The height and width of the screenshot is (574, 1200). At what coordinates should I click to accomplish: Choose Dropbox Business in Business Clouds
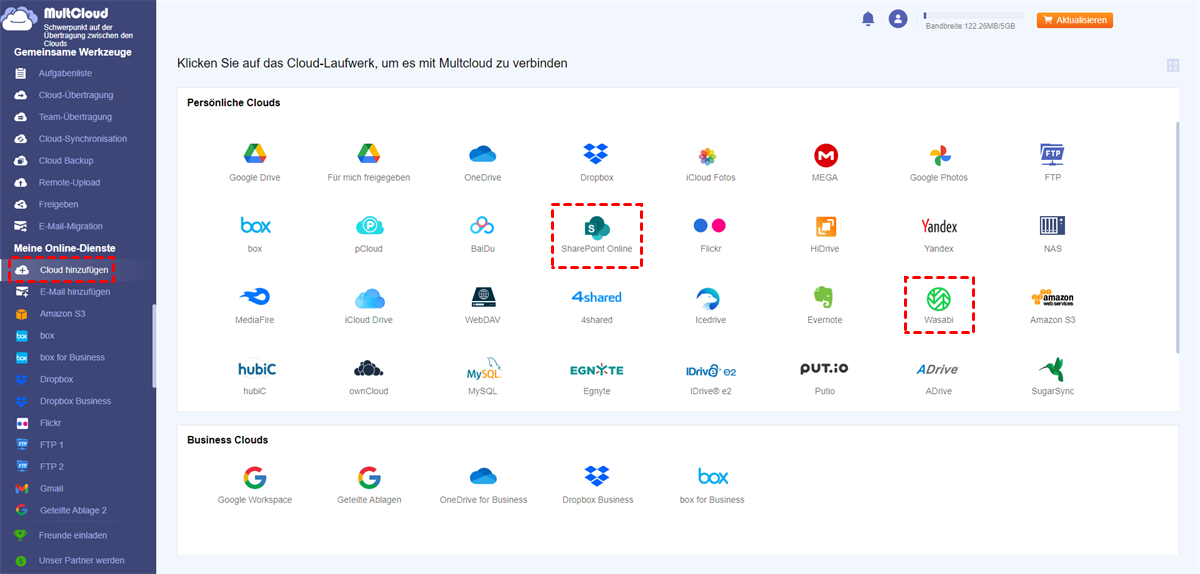click(x=597, y=485)
